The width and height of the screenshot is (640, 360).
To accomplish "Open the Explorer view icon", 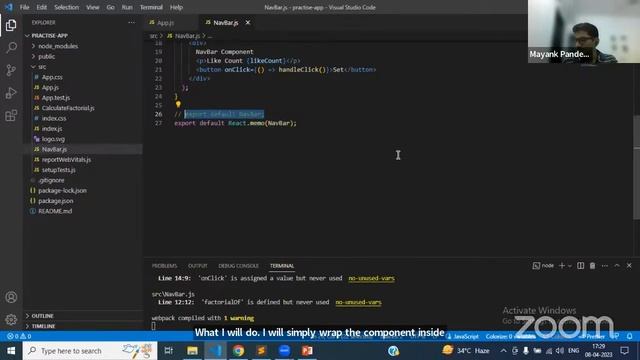I will click(11, 25).
